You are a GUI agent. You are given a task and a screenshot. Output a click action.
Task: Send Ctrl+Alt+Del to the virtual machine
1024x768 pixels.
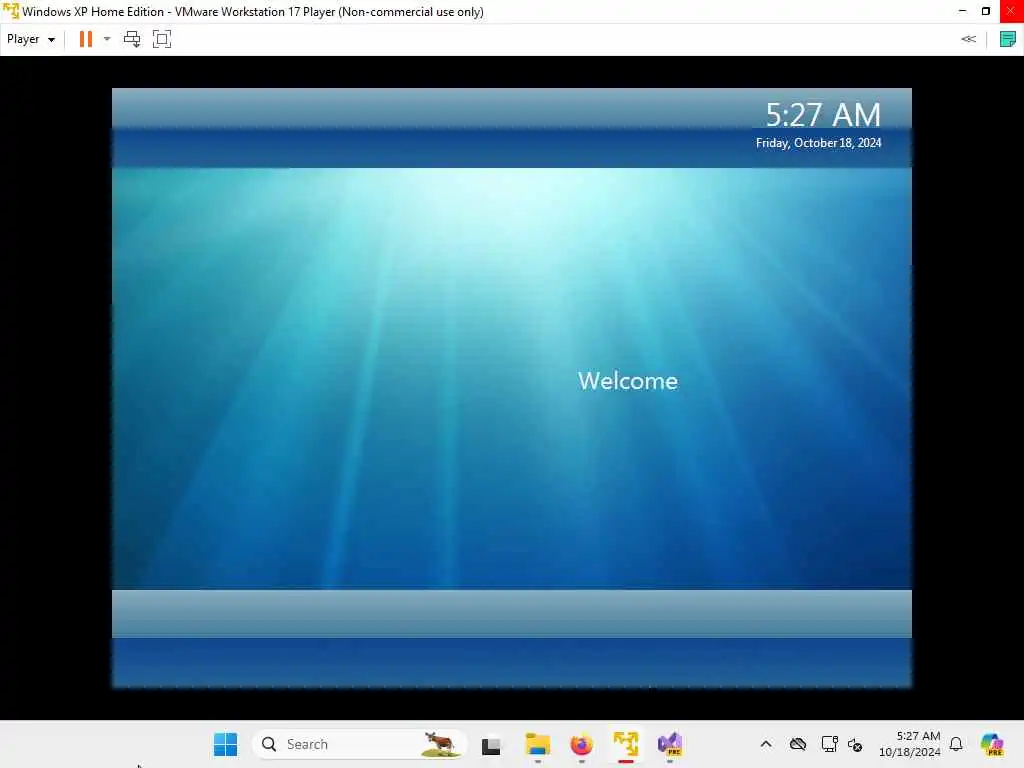[x=132, y=39]
